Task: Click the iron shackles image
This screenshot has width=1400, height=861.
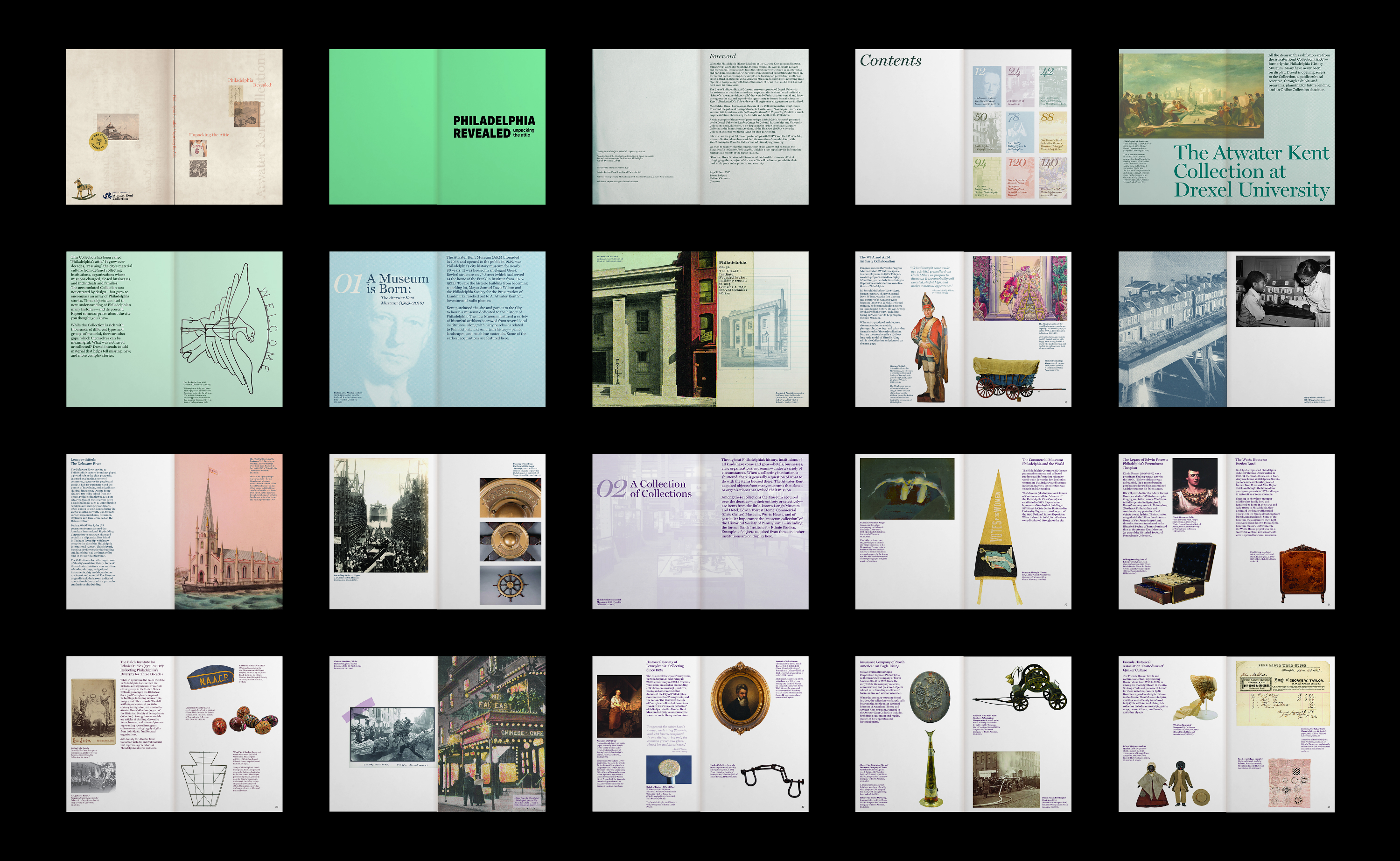Action: pyautogui.click(x=773, y=781)
